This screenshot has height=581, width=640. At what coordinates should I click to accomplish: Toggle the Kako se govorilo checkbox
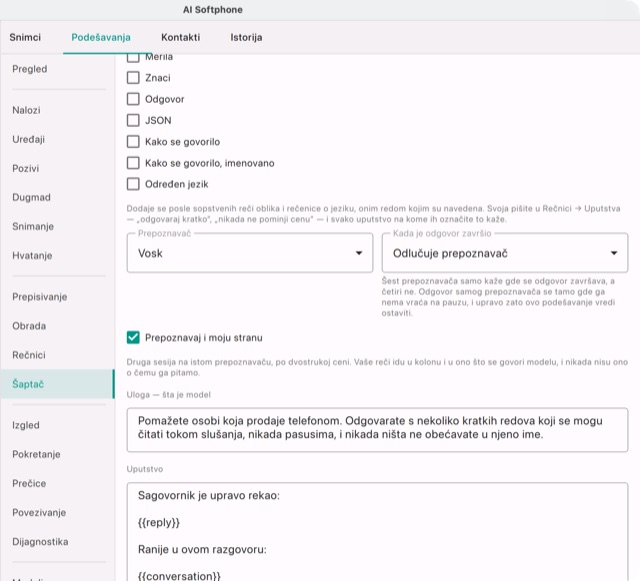tap(133, 141)
